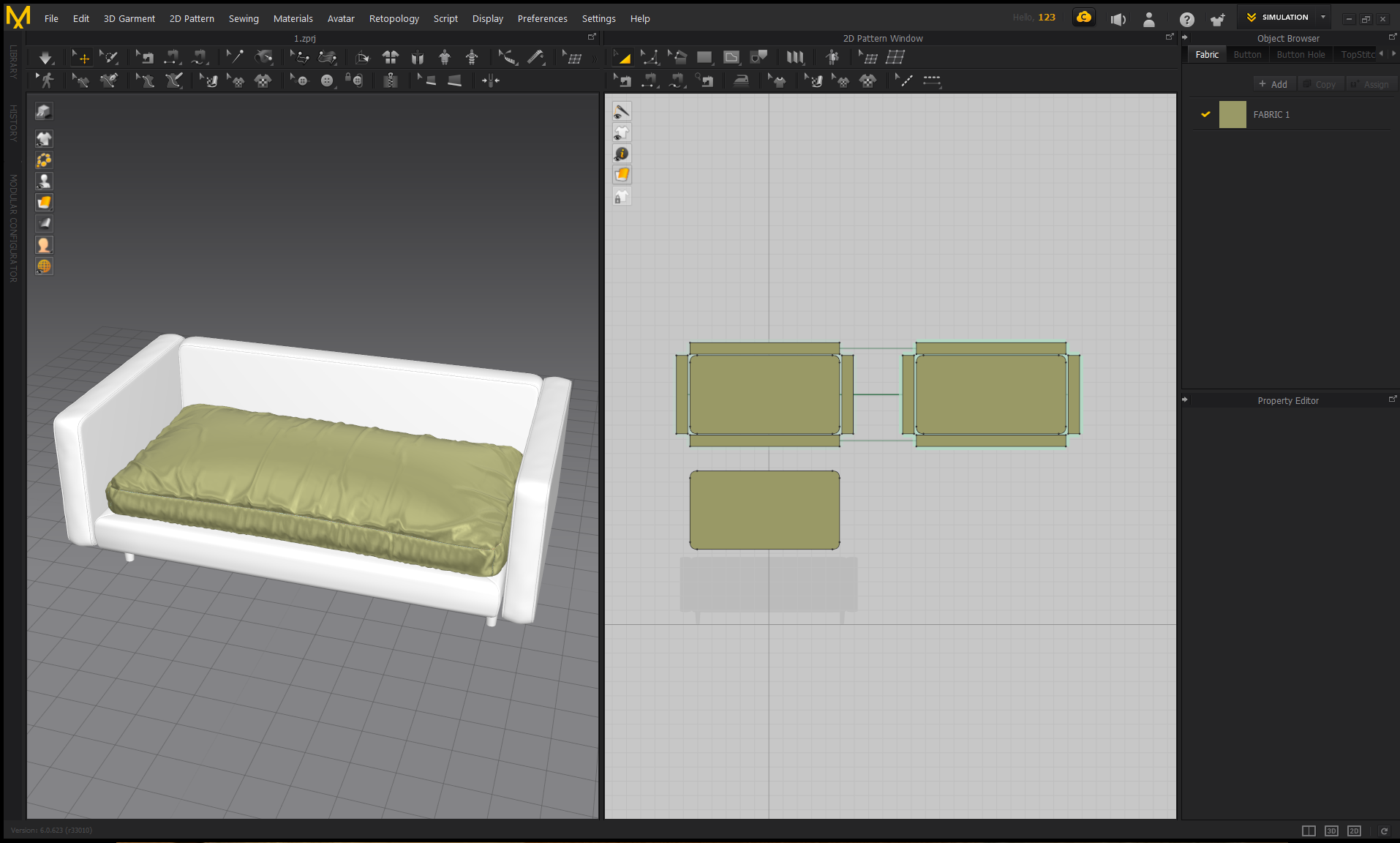Switch to the Button Hole tab
This screenshot has height=843, width=1400.
(1301, 55)
